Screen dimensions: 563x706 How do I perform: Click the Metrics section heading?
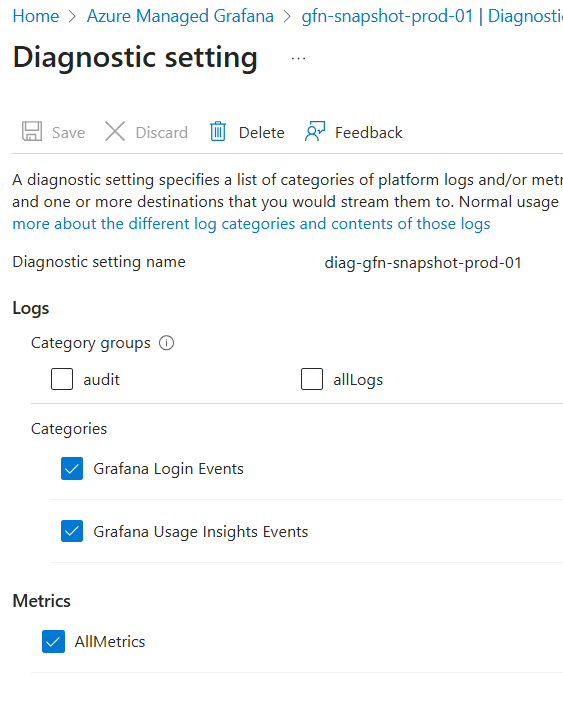[x=41, y=601]
